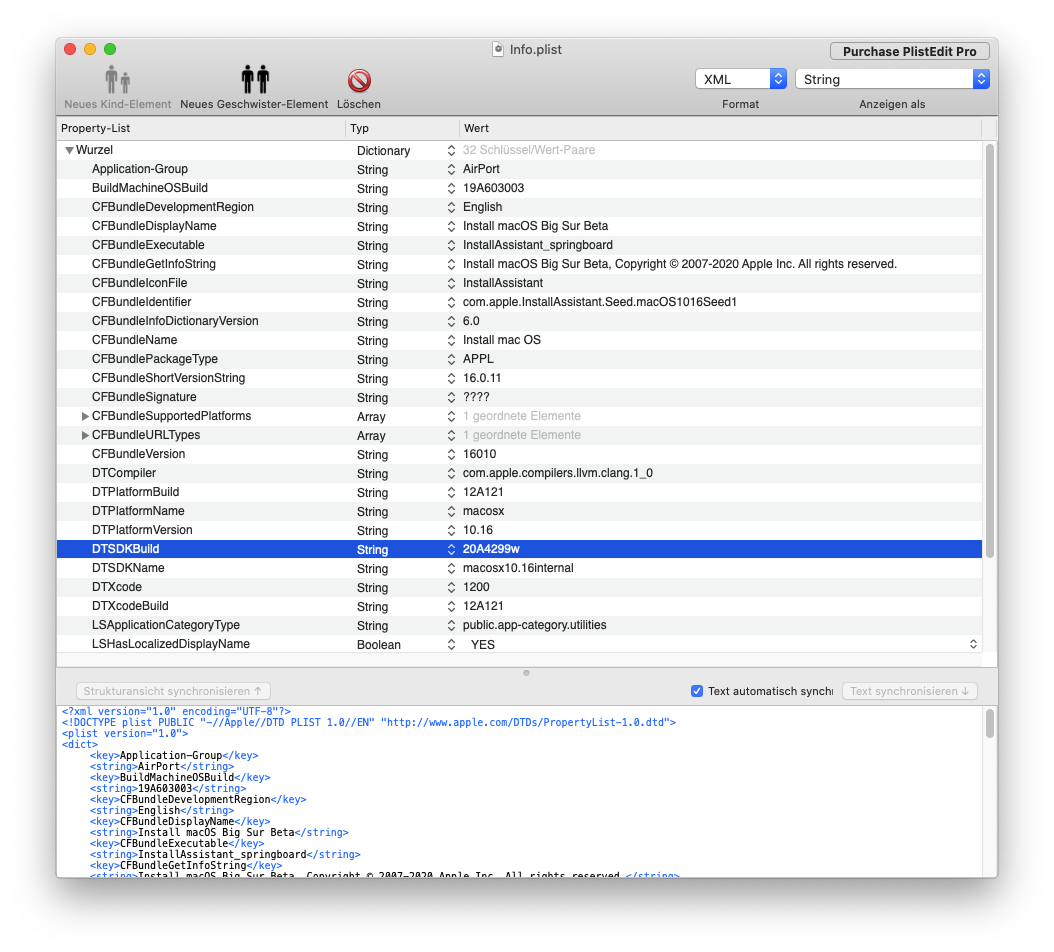The width and height of the screenshot is (1054, 952).
Task: Click type stepper for Wurzel Dictionary row
Action: 451,151
